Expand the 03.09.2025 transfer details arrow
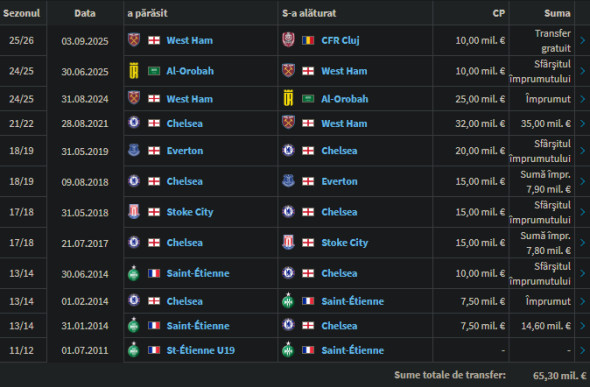 pyautogui.click(x=582, y=40)
